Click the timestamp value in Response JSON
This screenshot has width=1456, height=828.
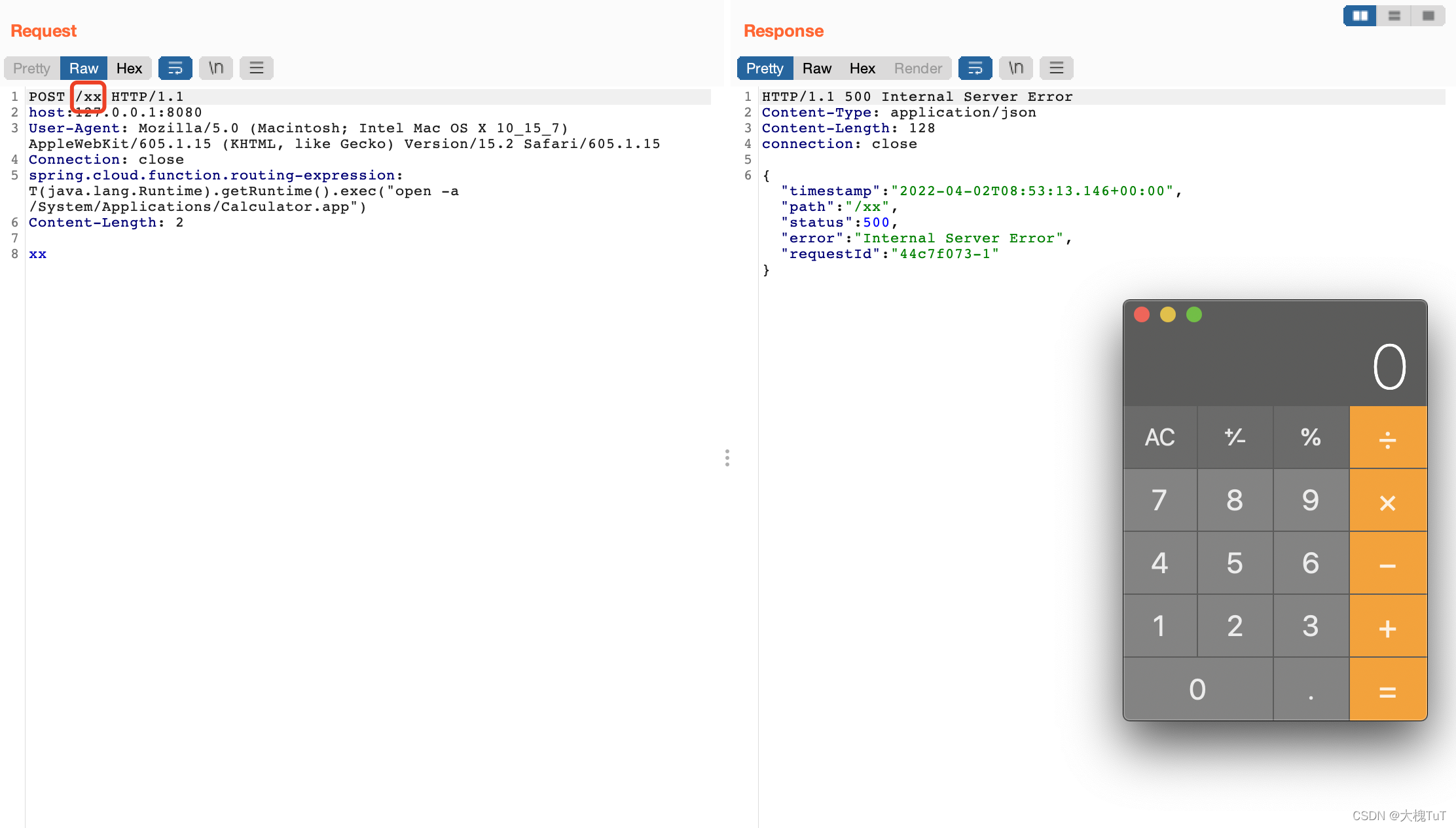[x=1032, y=191]
